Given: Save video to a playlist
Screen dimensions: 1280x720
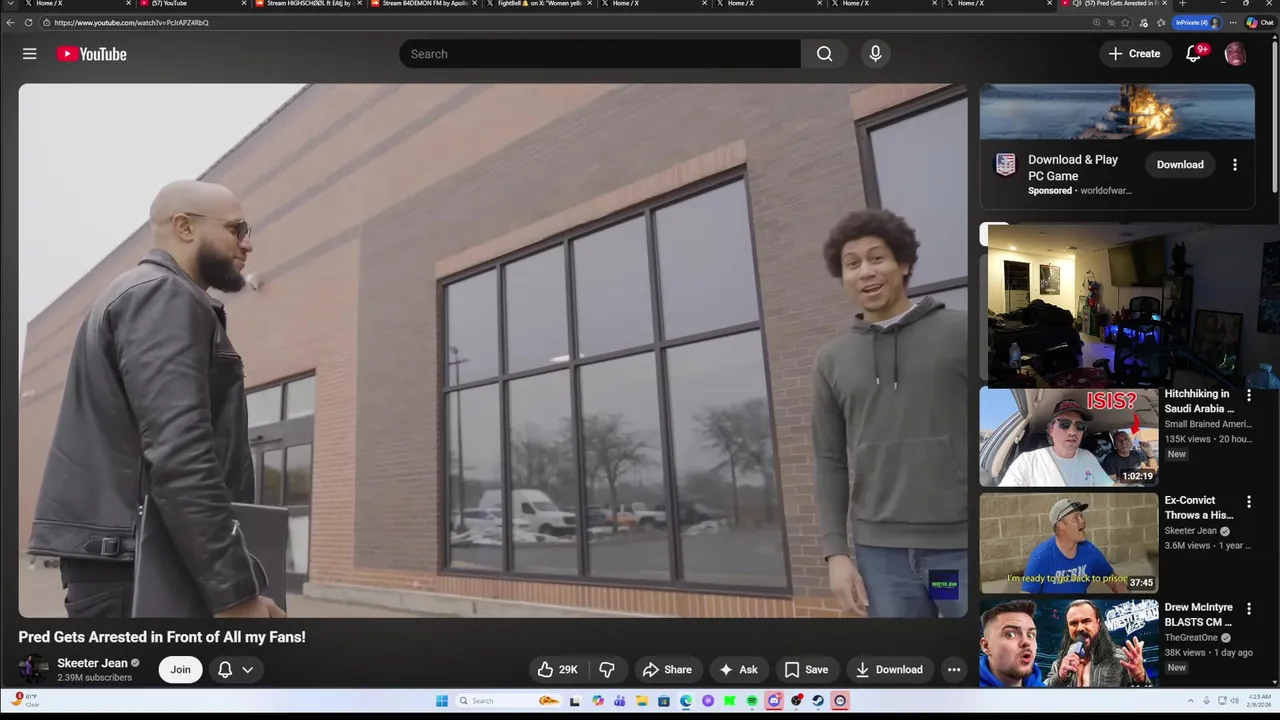Looking at the screenshot, I should (806, 670).
